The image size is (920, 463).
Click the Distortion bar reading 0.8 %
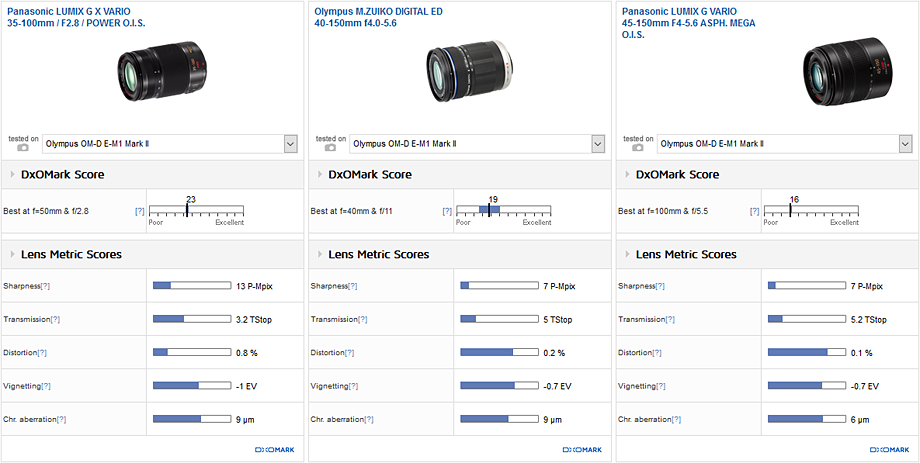[x=192, y=353]
